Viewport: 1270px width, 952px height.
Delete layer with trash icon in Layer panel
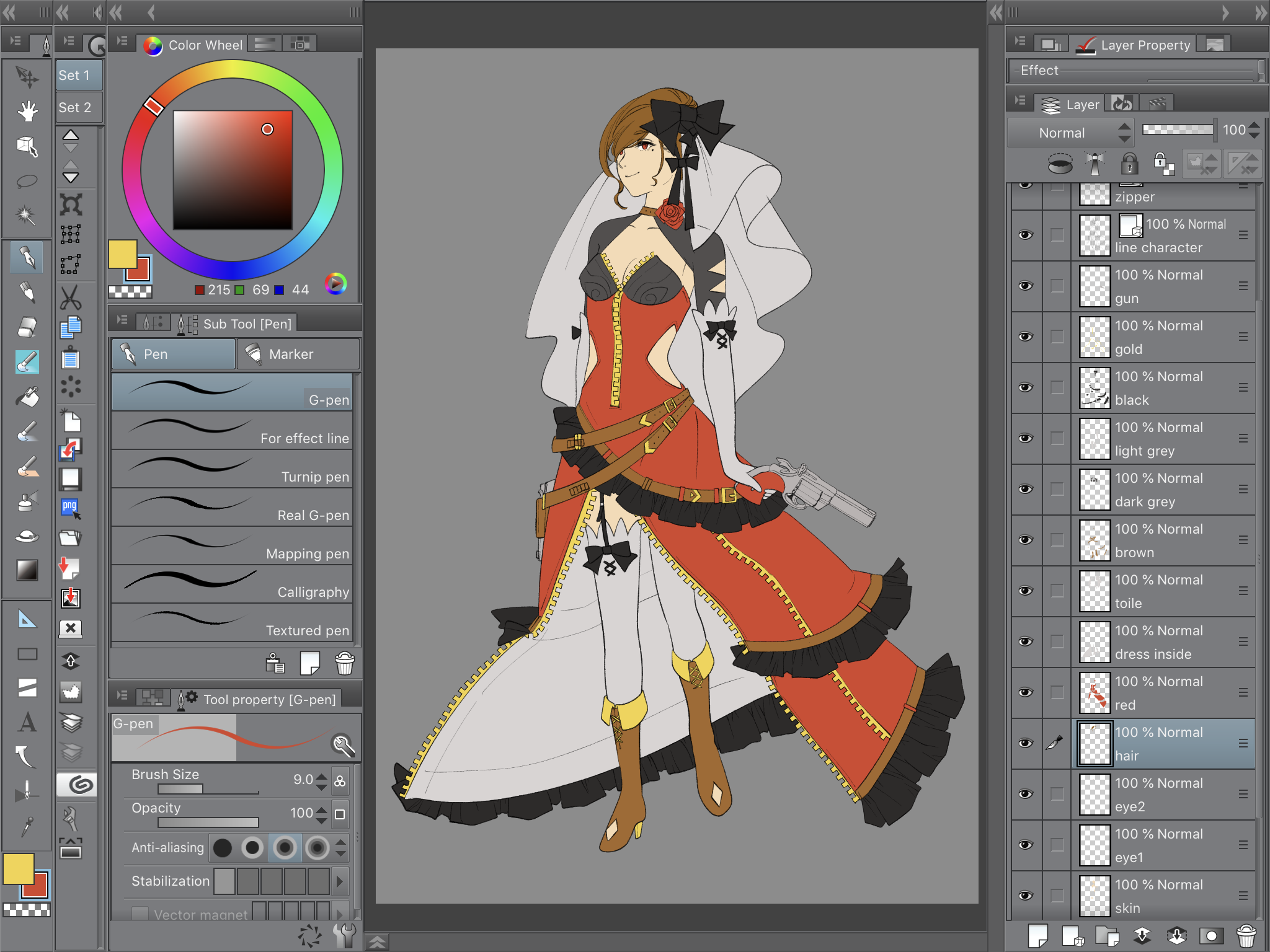pos(1246,935)
